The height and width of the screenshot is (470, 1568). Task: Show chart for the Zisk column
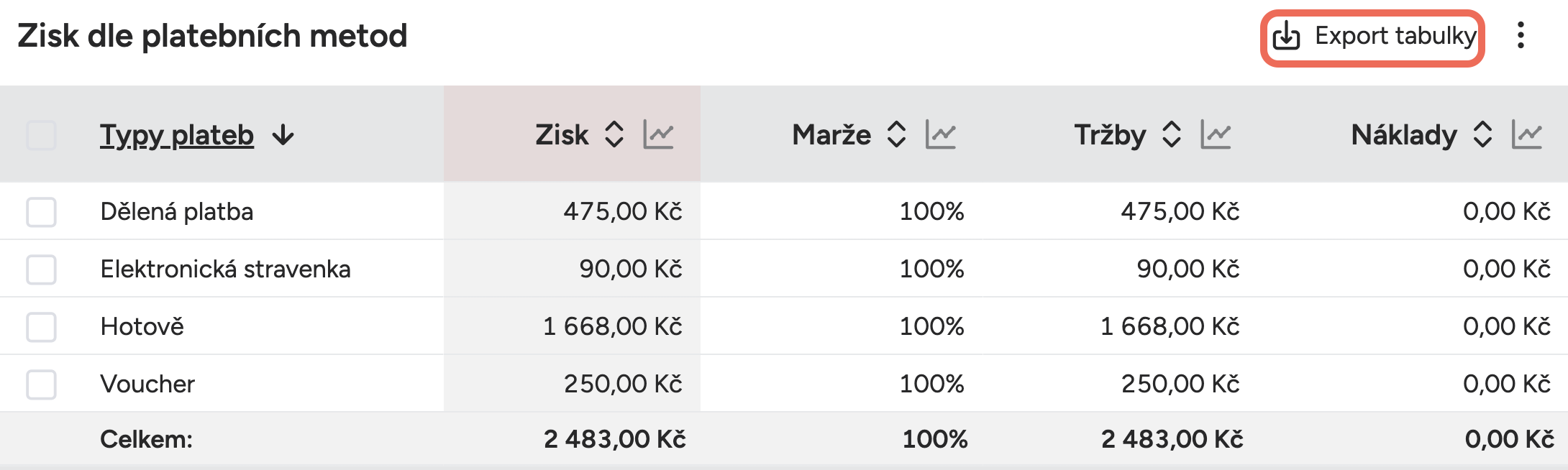tap(658, 134)
